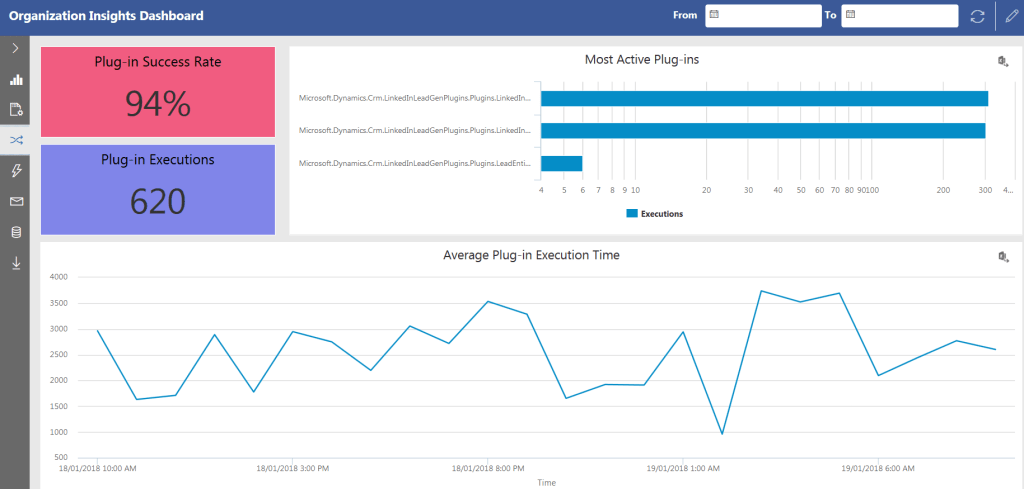Open the lightning bolt workflows view
This screenshot has width=1024, height=489.
tap(15, 171)
